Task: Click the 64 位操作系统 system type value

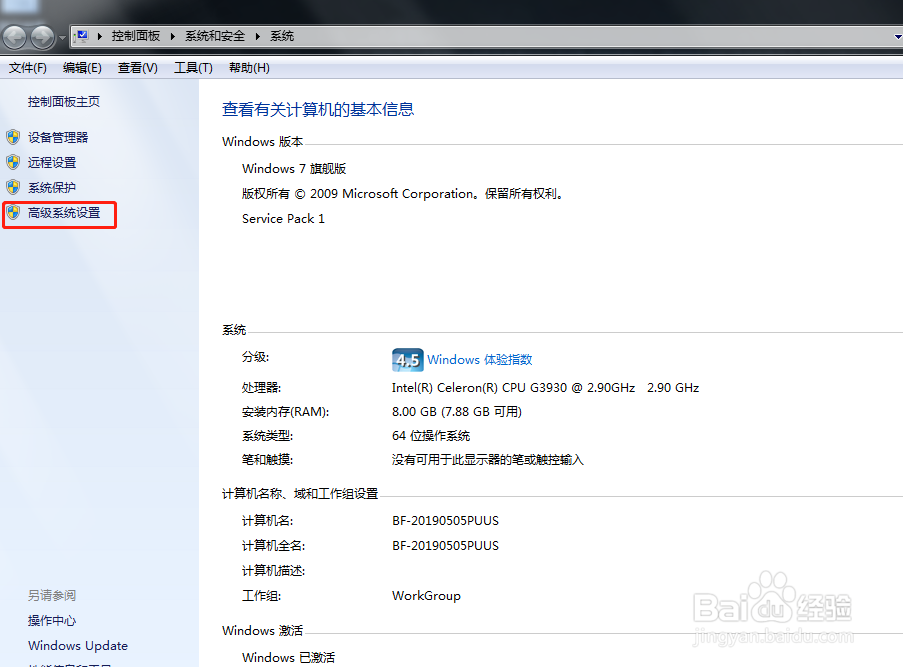Action: click(x=431, y=436)
